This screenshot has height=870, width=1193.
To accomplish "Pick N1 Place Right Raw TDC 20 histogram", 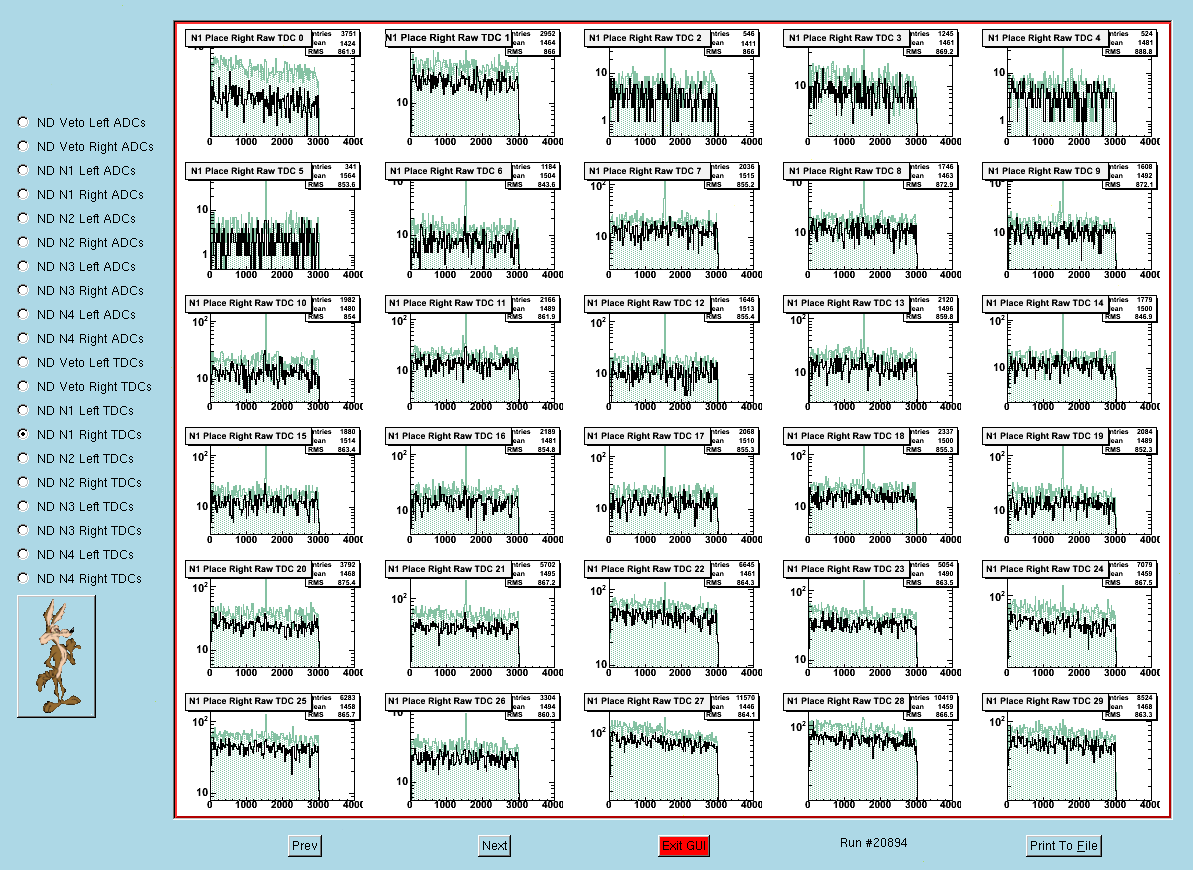I will (x=274, y=620).
